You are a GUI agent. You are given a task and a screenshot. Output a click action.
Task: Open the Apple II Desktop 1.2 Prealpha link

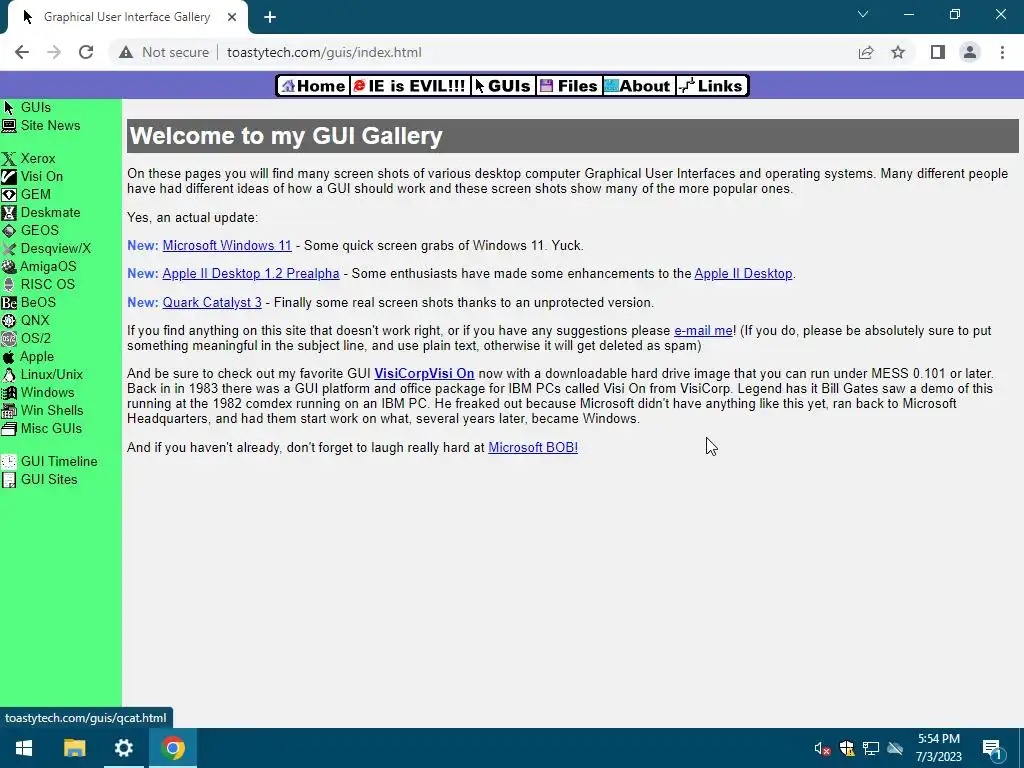[x=251, y=274]
